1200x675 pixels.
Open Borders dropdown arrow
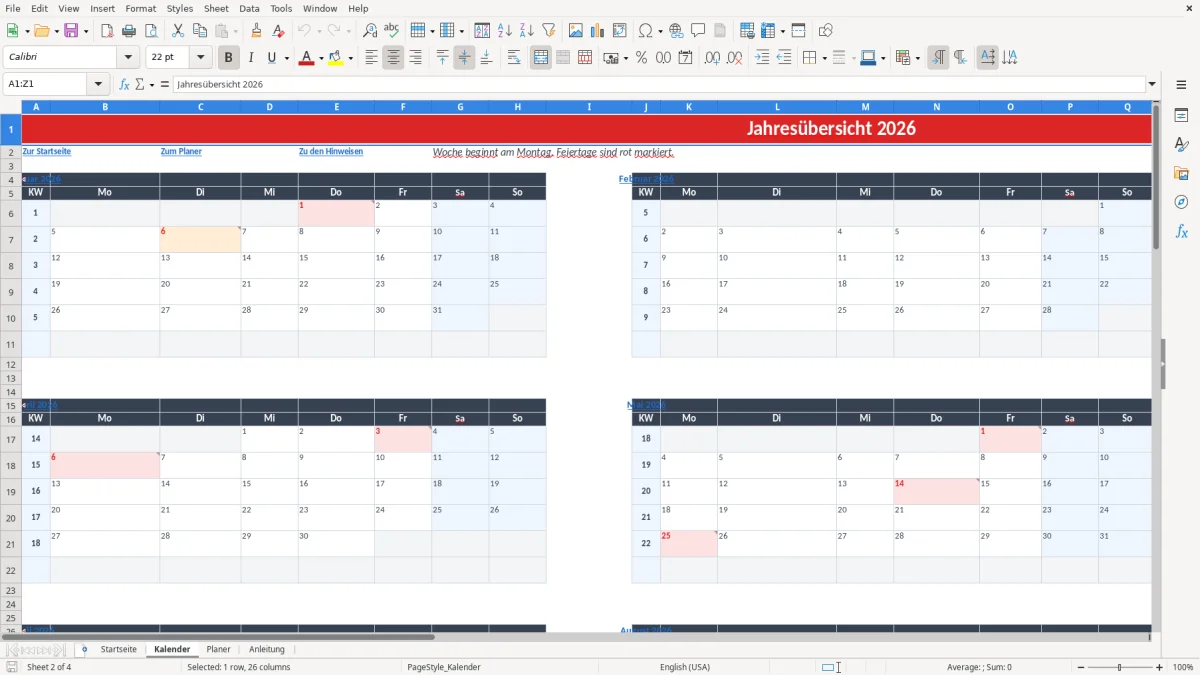pyautogui.click(x=823, y=58)
